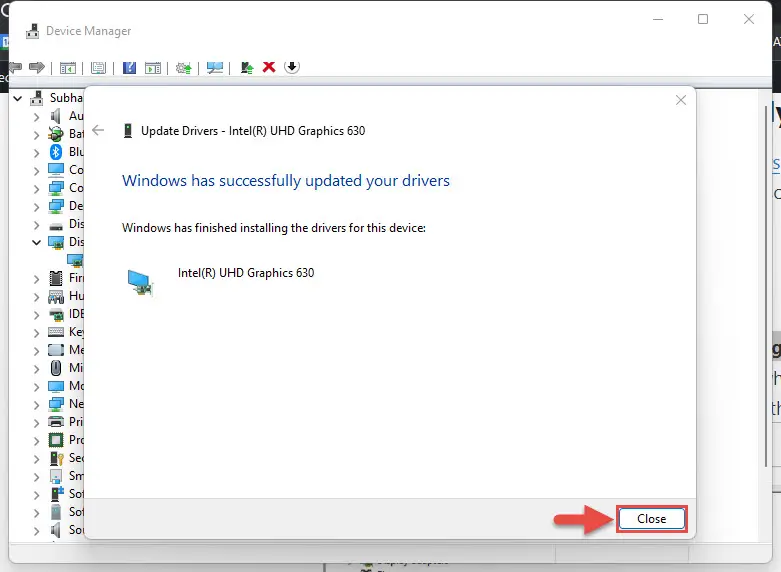This screenshot has width=781, height=572.
Task: Expand the Network (Ne) category
Action: (36, 405)
